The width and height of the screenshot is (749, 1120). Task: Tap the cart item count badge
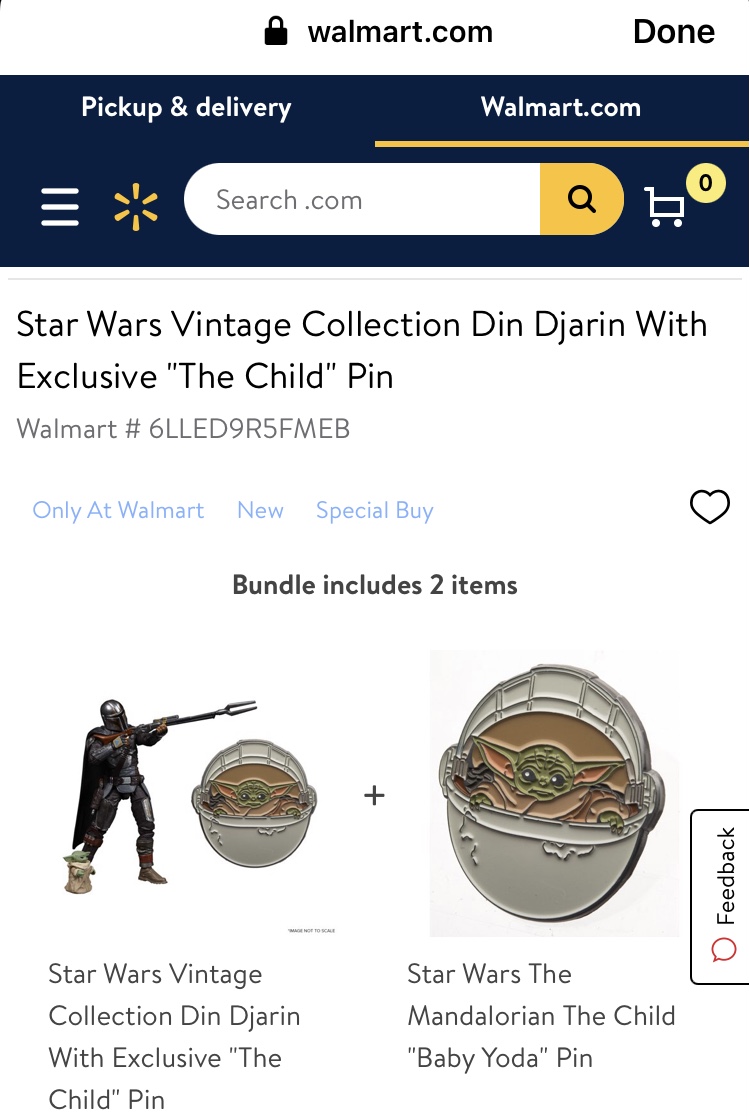[705, 183]
